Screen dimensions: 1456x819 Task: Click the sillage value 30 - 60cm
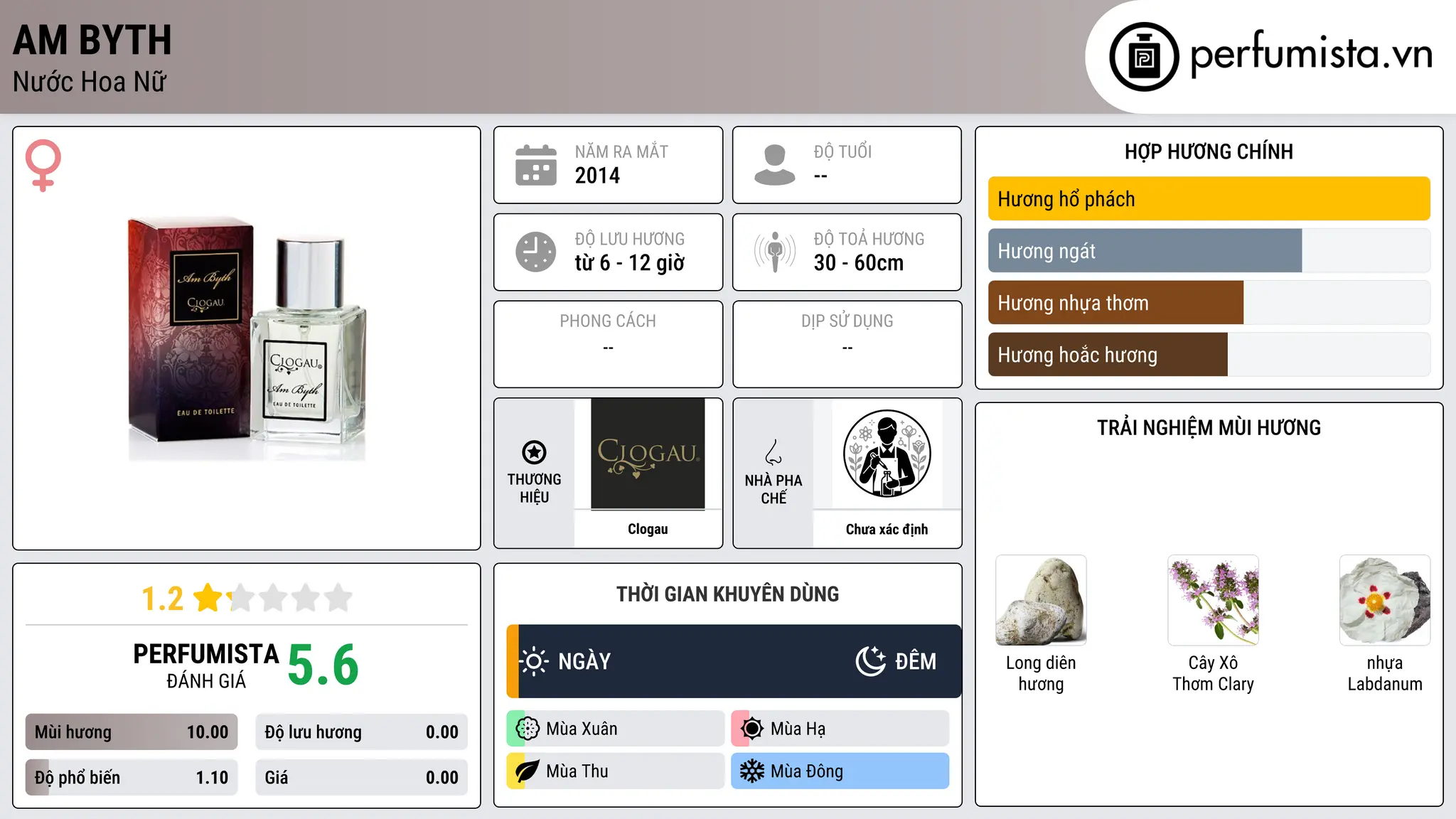tap(859, 263)
